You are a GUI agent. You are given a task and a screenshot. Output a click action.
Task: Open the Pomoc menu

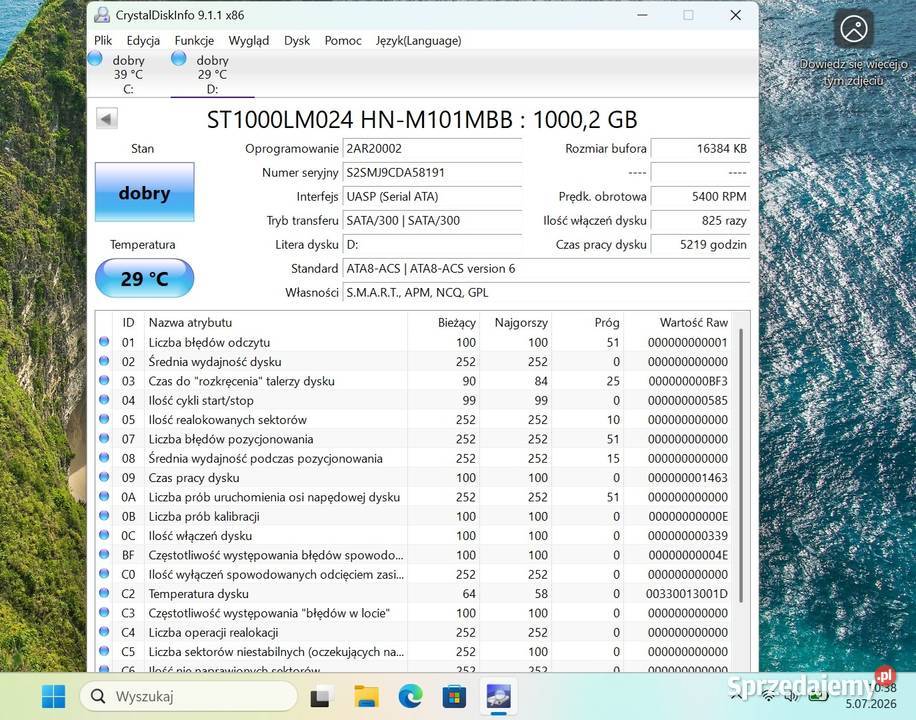pyautogui.click(x=343, y=41)
